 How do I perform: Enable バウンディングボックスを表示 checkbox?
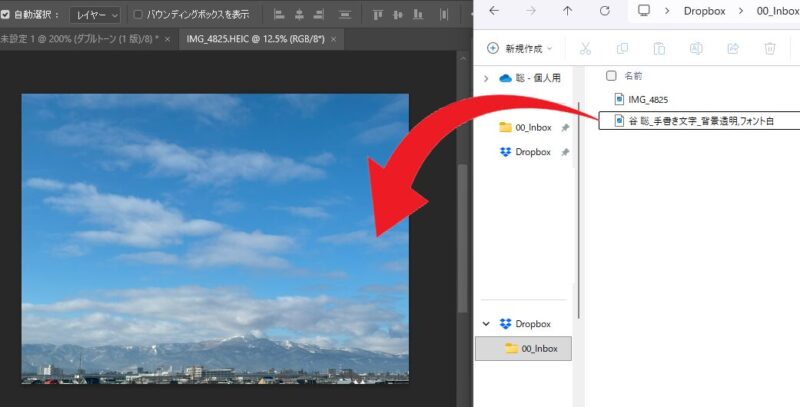(x=139, y=15)
